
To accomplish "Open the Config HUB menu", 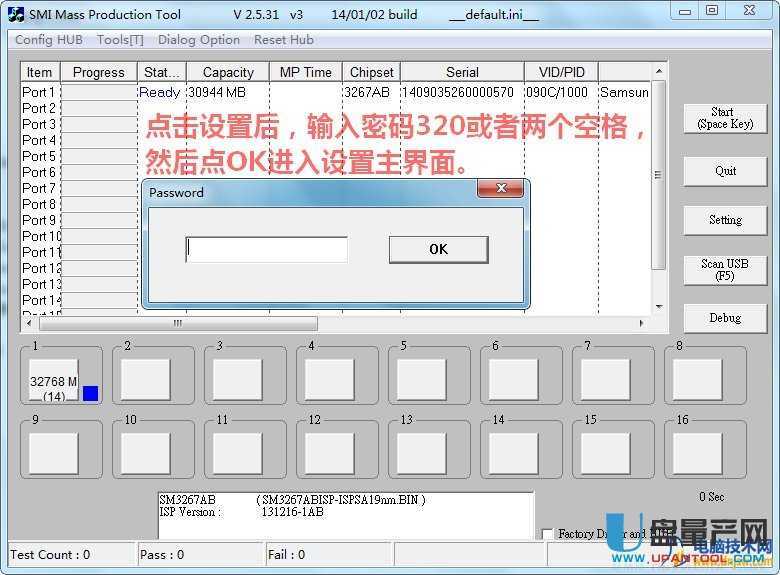I will (x=49, y=40).
